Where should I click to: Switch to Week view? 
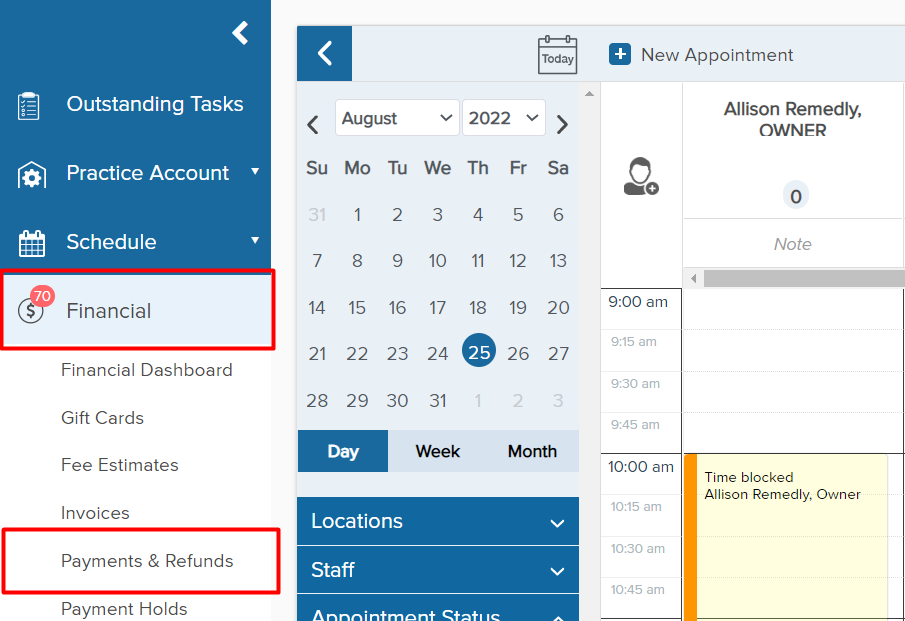pyautogui.click(x=437, y=451)
